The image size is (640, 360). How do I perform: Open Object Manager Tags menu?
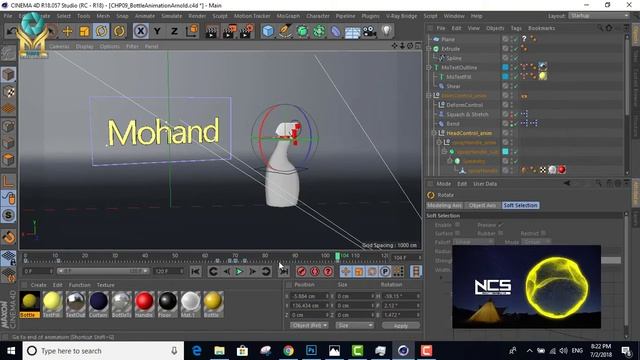coord(516,28)
